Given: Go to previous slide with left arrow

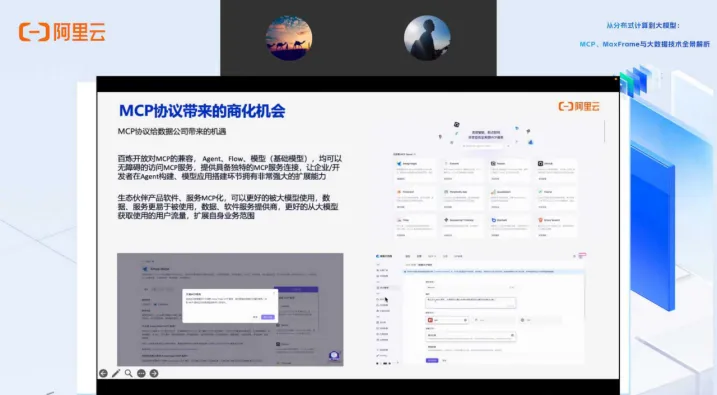Looking at the screenshot, I should point(103,374).
